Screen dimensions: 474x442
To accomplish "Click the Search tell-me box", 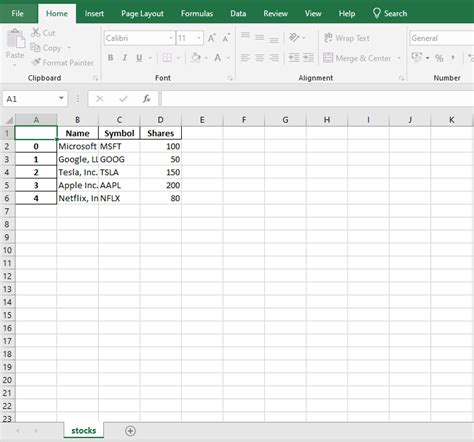I will tap(390, 13).
